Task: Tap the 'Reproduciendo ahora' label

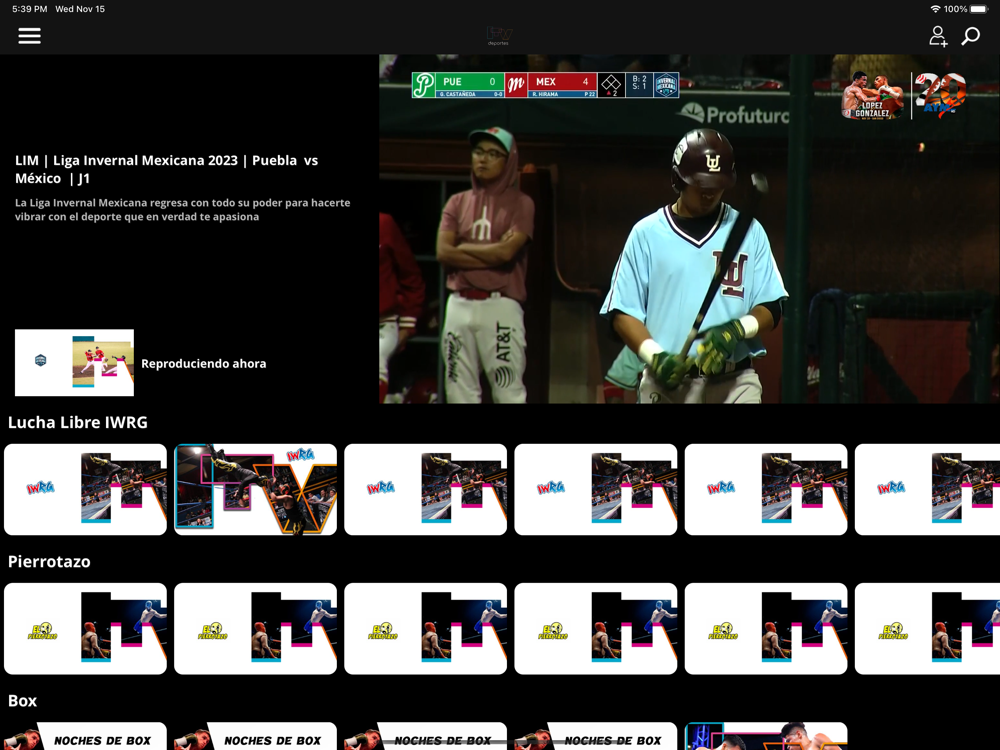Action: coord(203,364)
